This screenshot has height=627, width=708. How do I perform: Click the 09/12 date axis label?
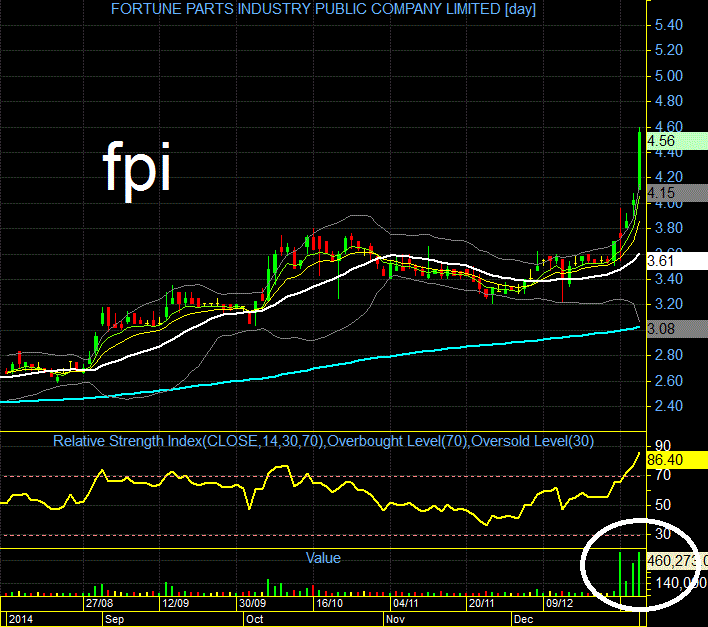[x=559, y=603]
